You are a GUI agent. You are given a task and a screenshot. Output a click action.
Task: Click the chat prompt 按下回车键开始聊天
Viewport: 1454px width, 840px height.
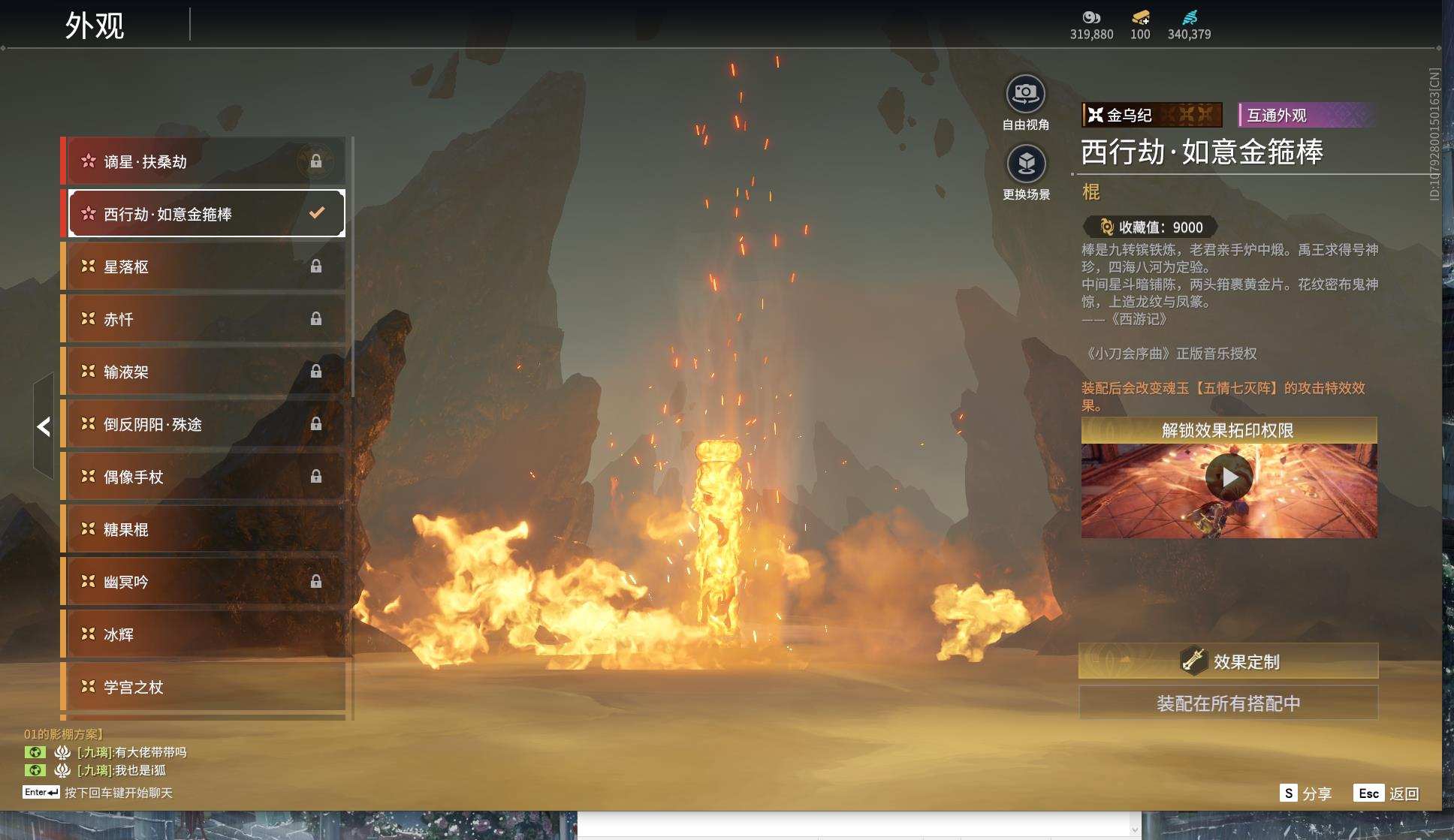pyautogui.click(x=119, y=793)
